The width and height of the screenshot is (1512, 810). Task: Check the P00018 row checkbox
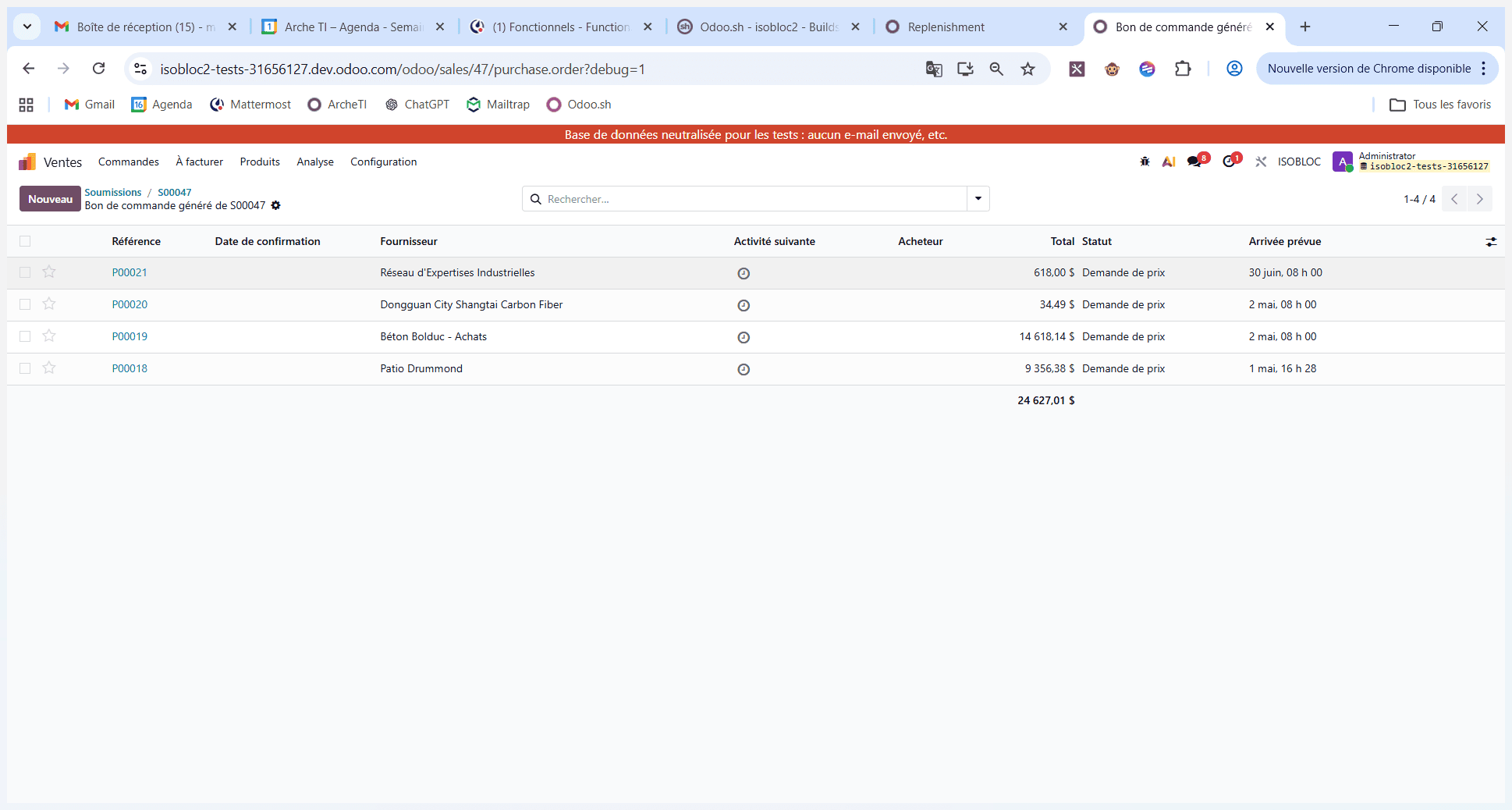tap(25, 368)
